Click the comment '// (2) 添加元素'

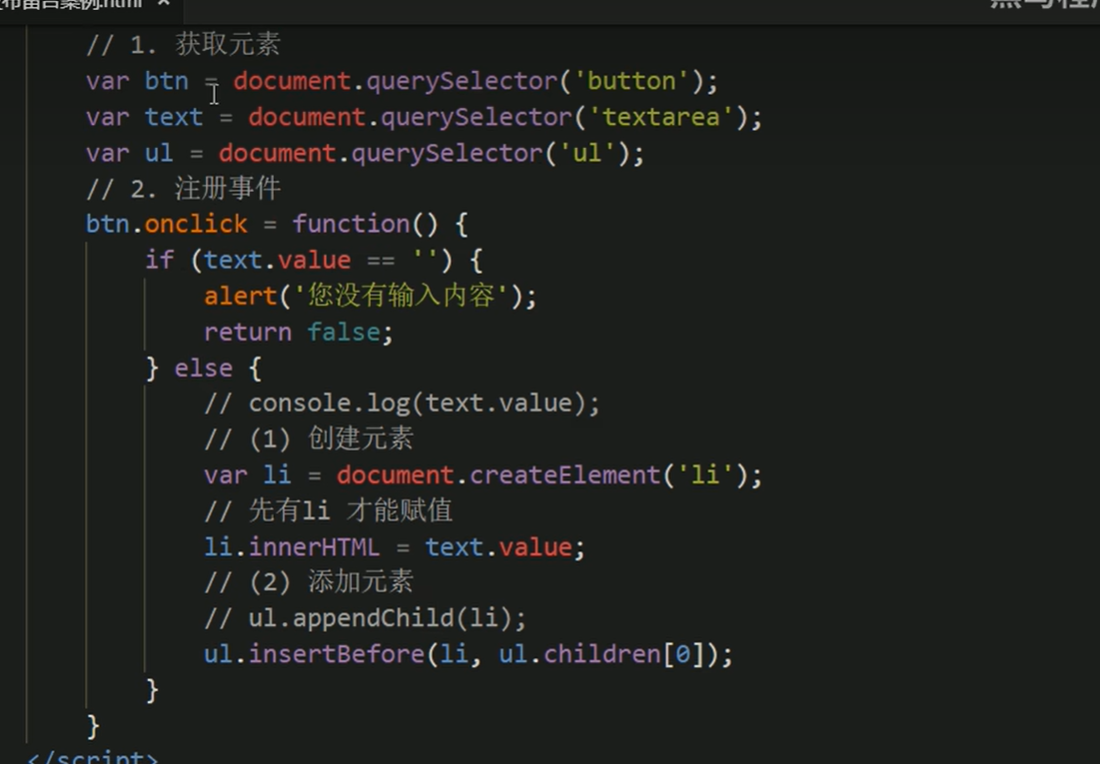click(x=309, y=582)
